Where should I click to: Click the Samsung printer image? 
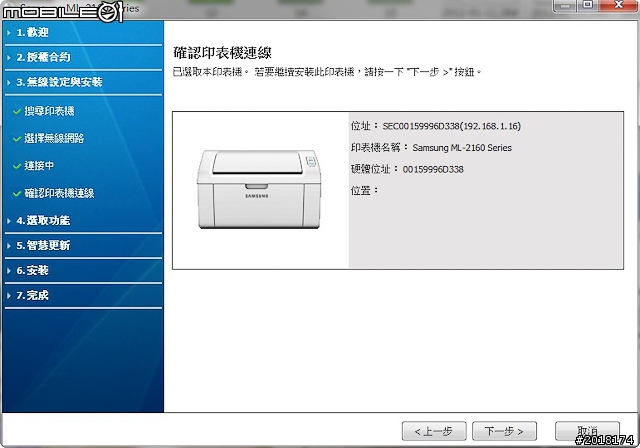click(259, 189)
